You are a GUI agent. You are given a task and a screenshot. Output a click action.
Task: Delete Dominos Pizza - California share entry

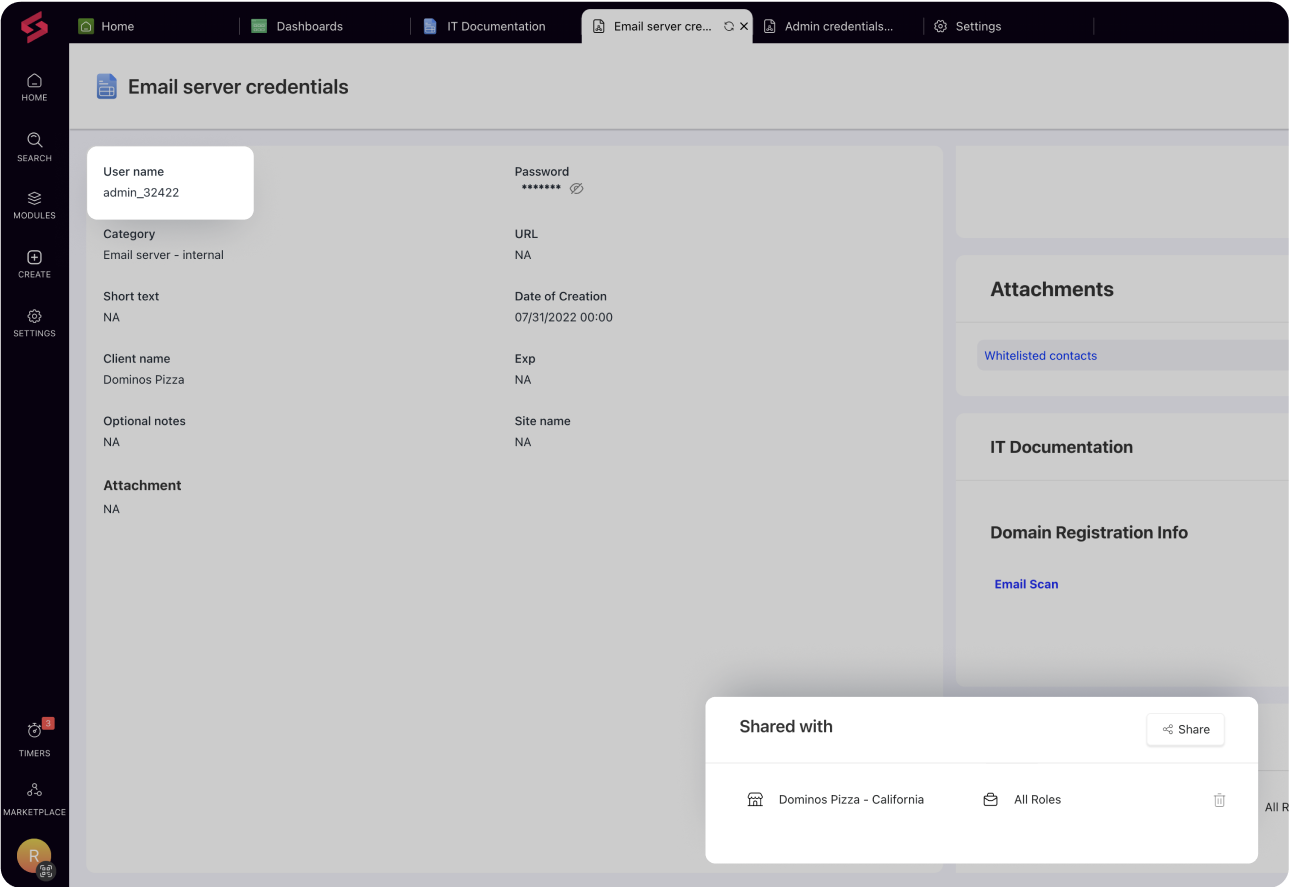tap(1219, 800)
